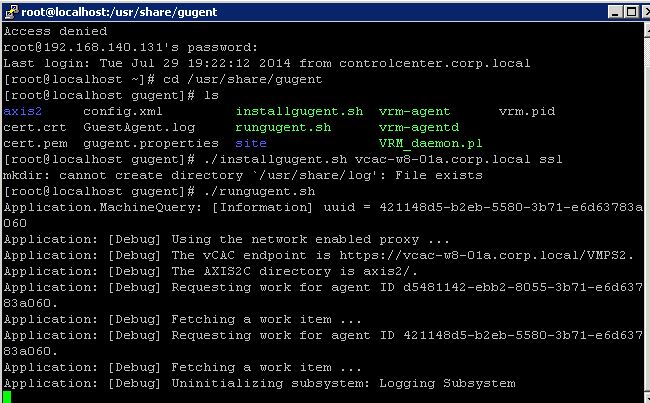Click rungugent.sh in the ls listing
The height and width of the screenshot is (403, 650).
click(x=283, y=128)
